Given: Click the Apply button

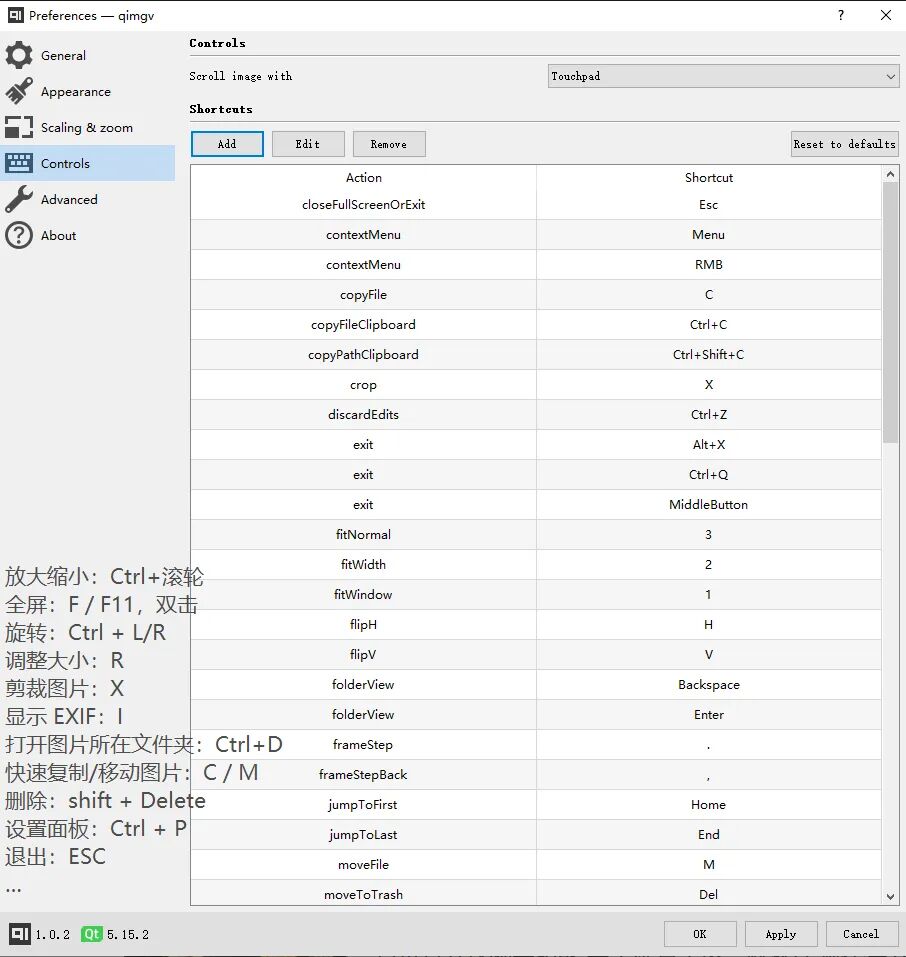Looking at the screenshot, I should tap(781, 934).
